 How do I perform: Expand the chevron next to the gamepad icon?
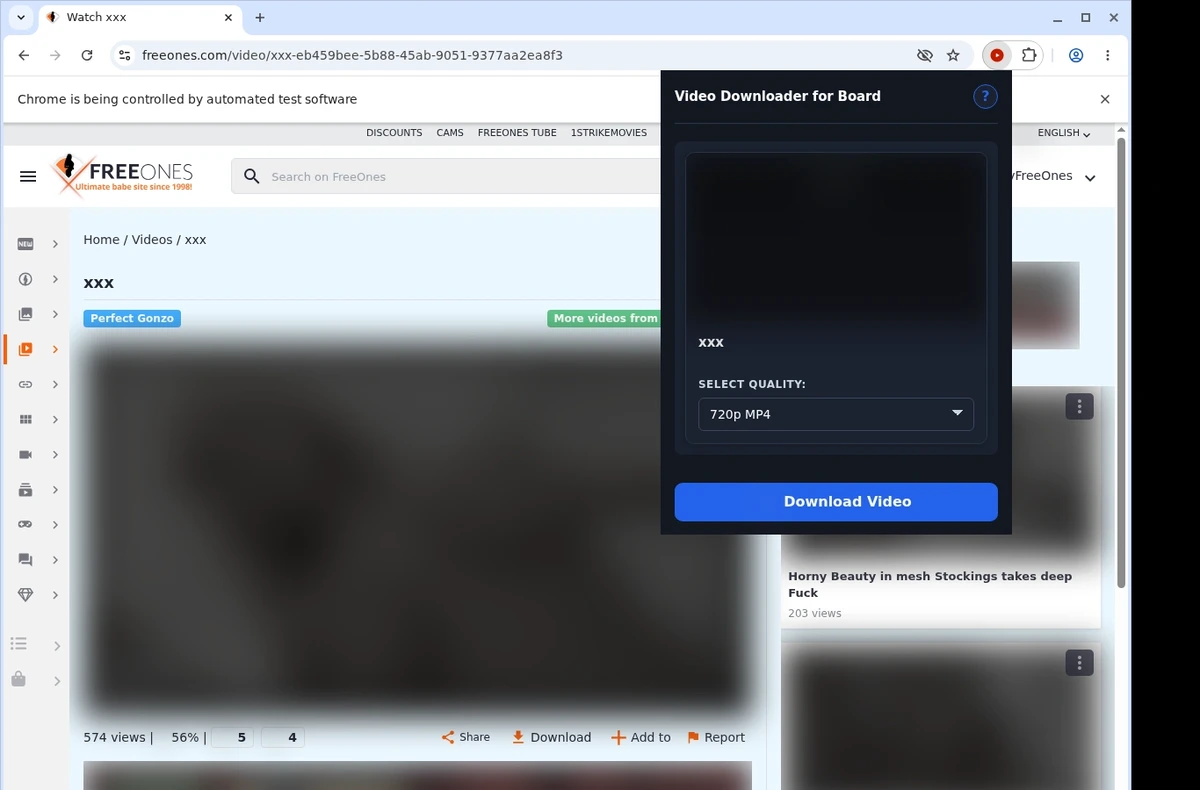point(56,524)
